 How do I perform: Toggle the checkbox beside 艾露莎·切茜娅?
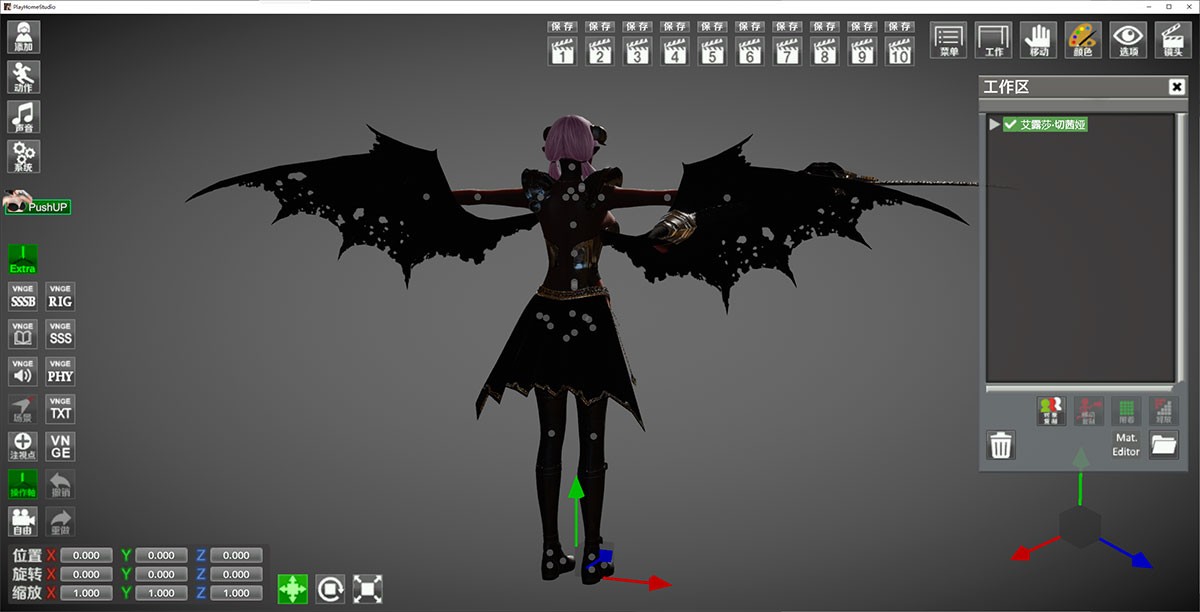tap(1010, 125)
